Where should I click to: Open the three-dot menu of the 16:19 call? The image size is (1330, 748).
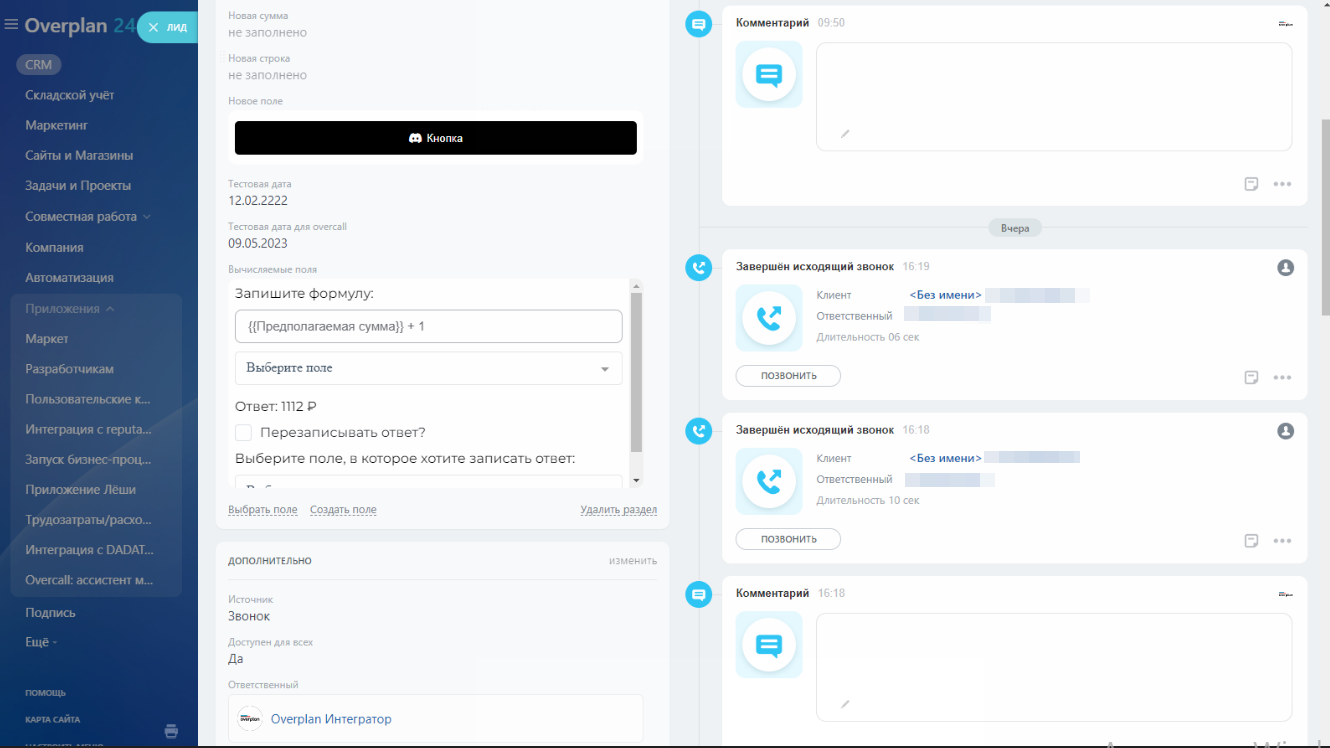pos(1283,377)
